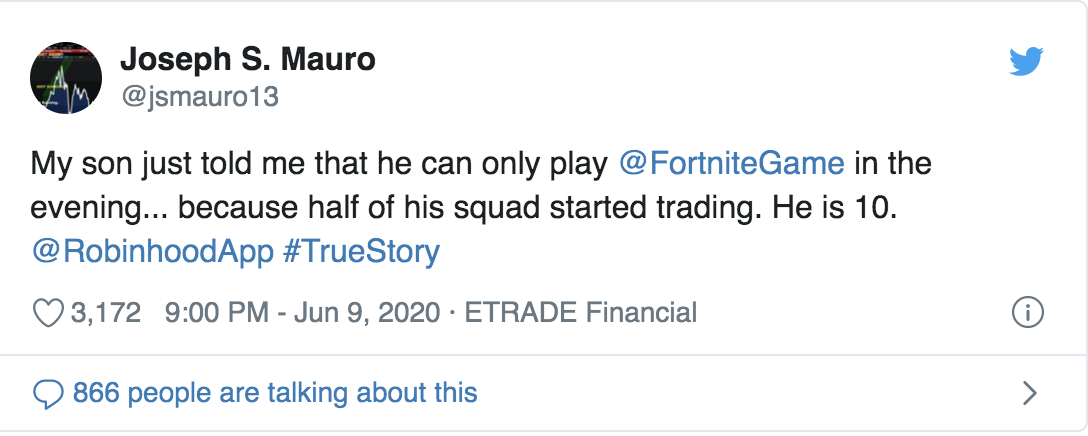
Task: Visit the @jsmauro13 handle link
Action: (x=199, y=96)
